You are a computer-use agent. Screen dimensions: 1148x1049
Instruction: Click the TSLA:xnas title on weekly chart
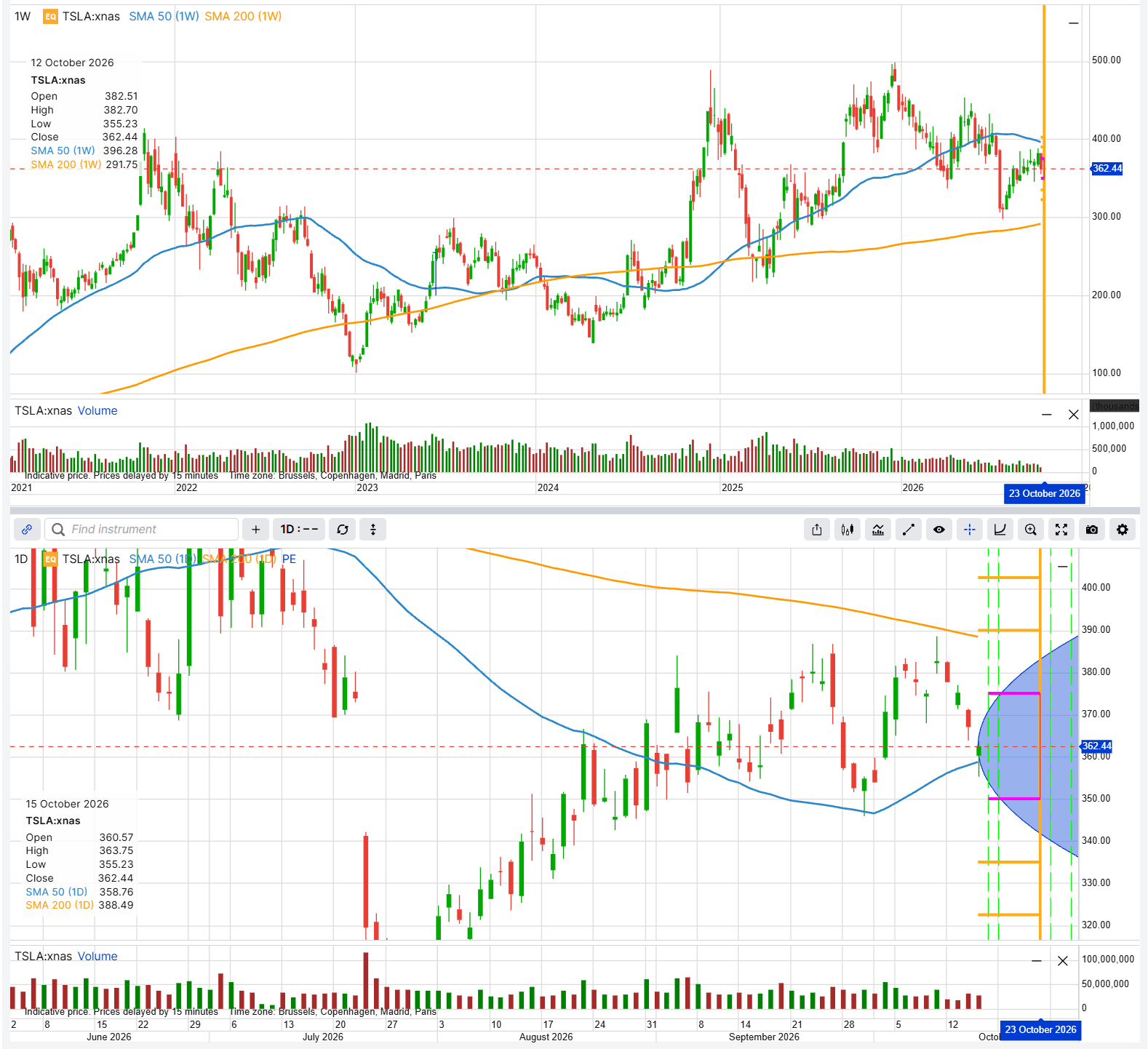(91, 16)
